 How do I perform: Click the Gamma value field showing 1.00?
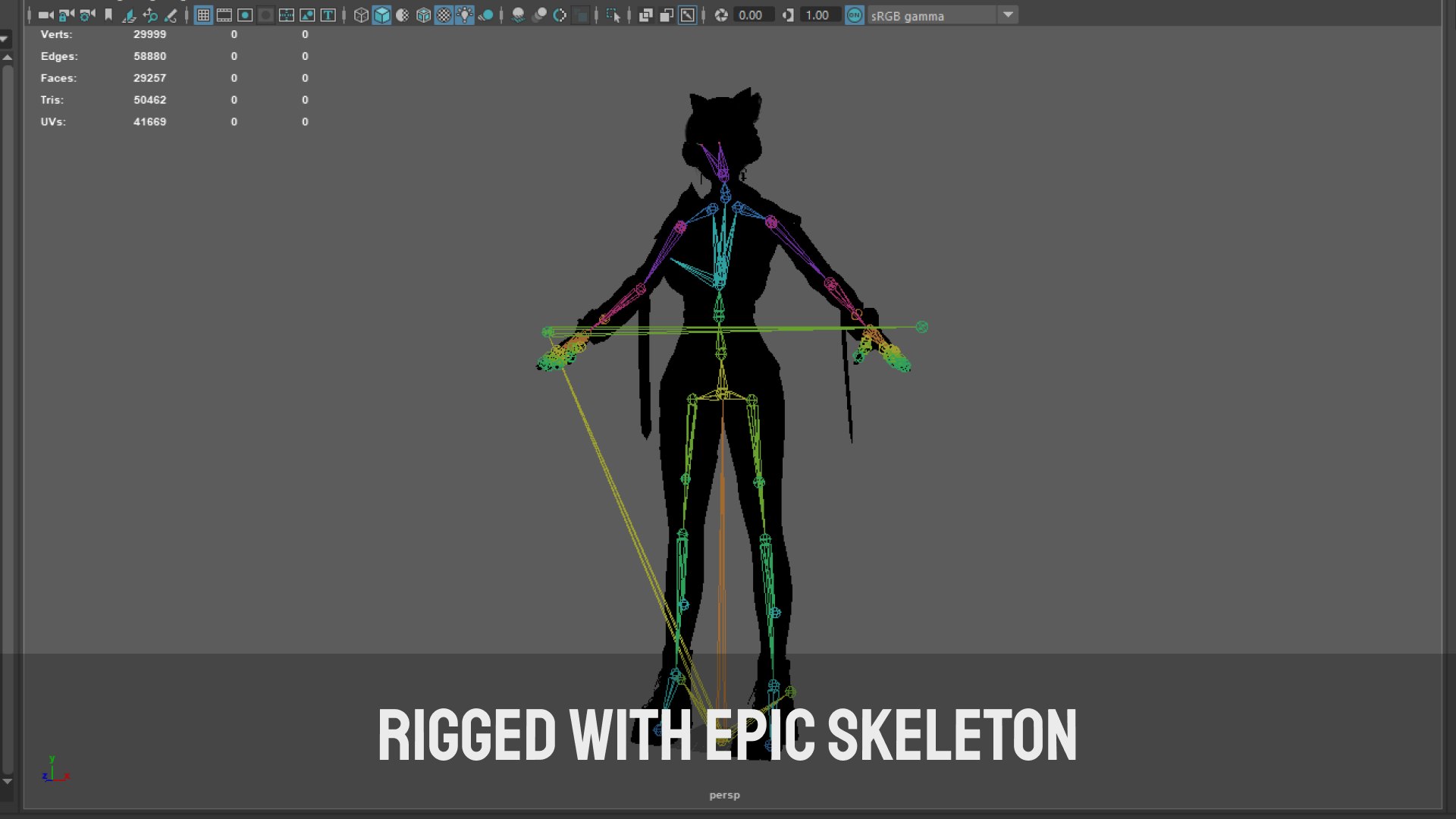pos(820,15)
